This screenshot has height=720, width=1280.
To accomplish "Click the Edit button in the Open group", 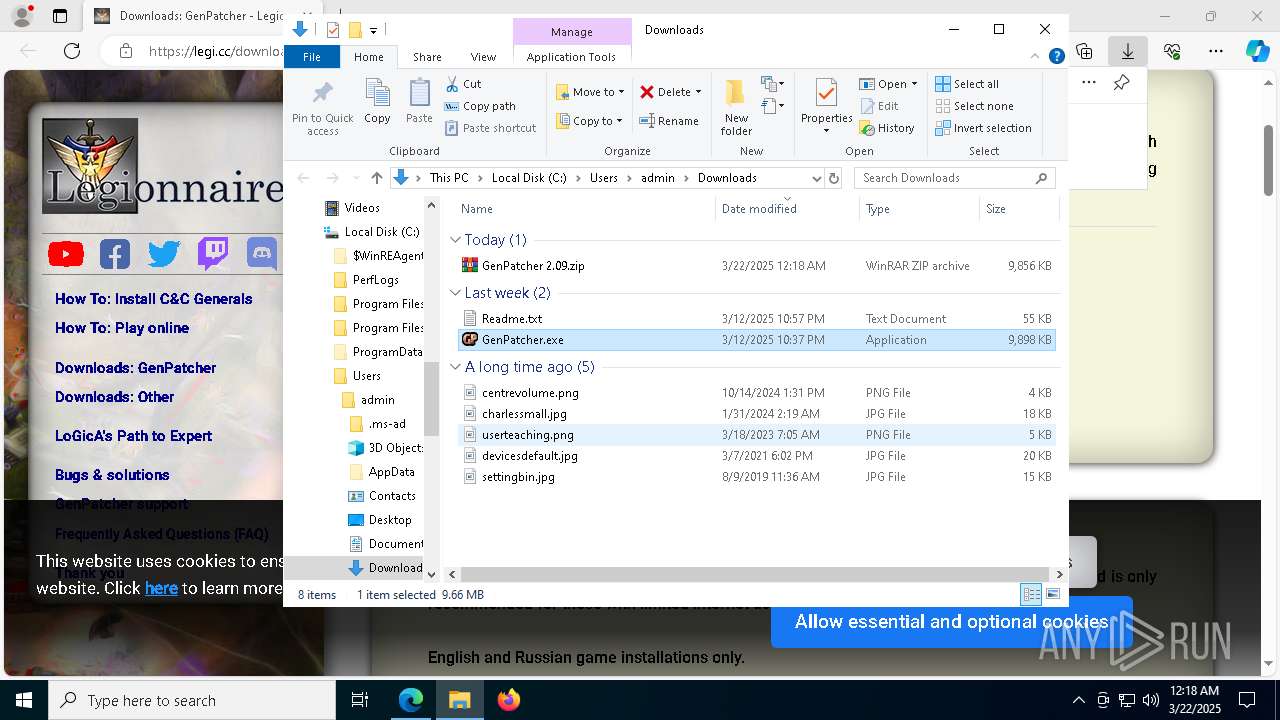I will (878, 106).
